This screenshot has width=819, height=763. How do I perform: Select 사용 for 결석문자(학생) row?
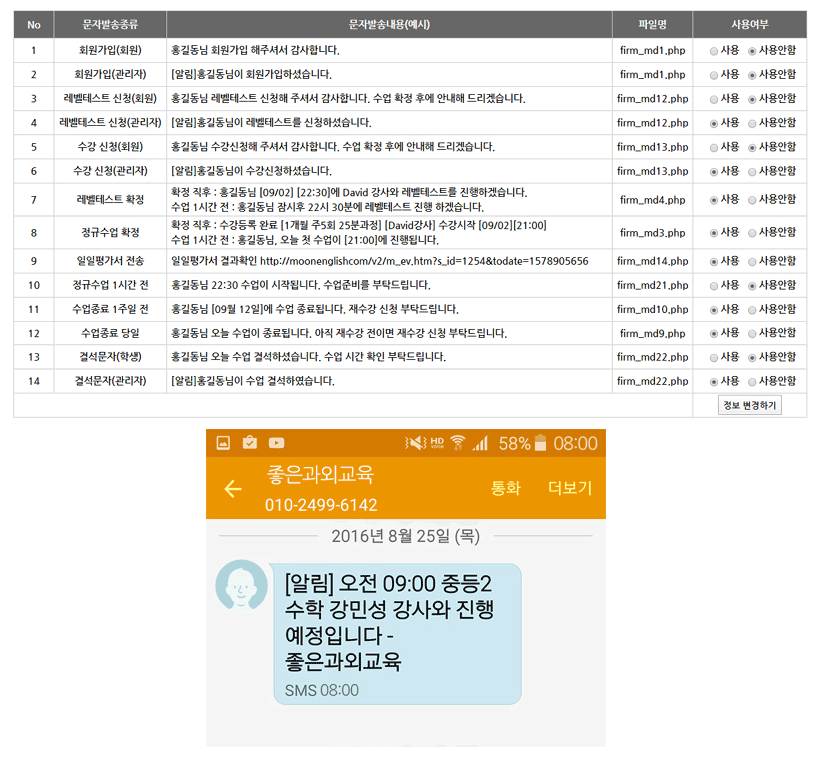pyautogui.click(x=713, y=357)
